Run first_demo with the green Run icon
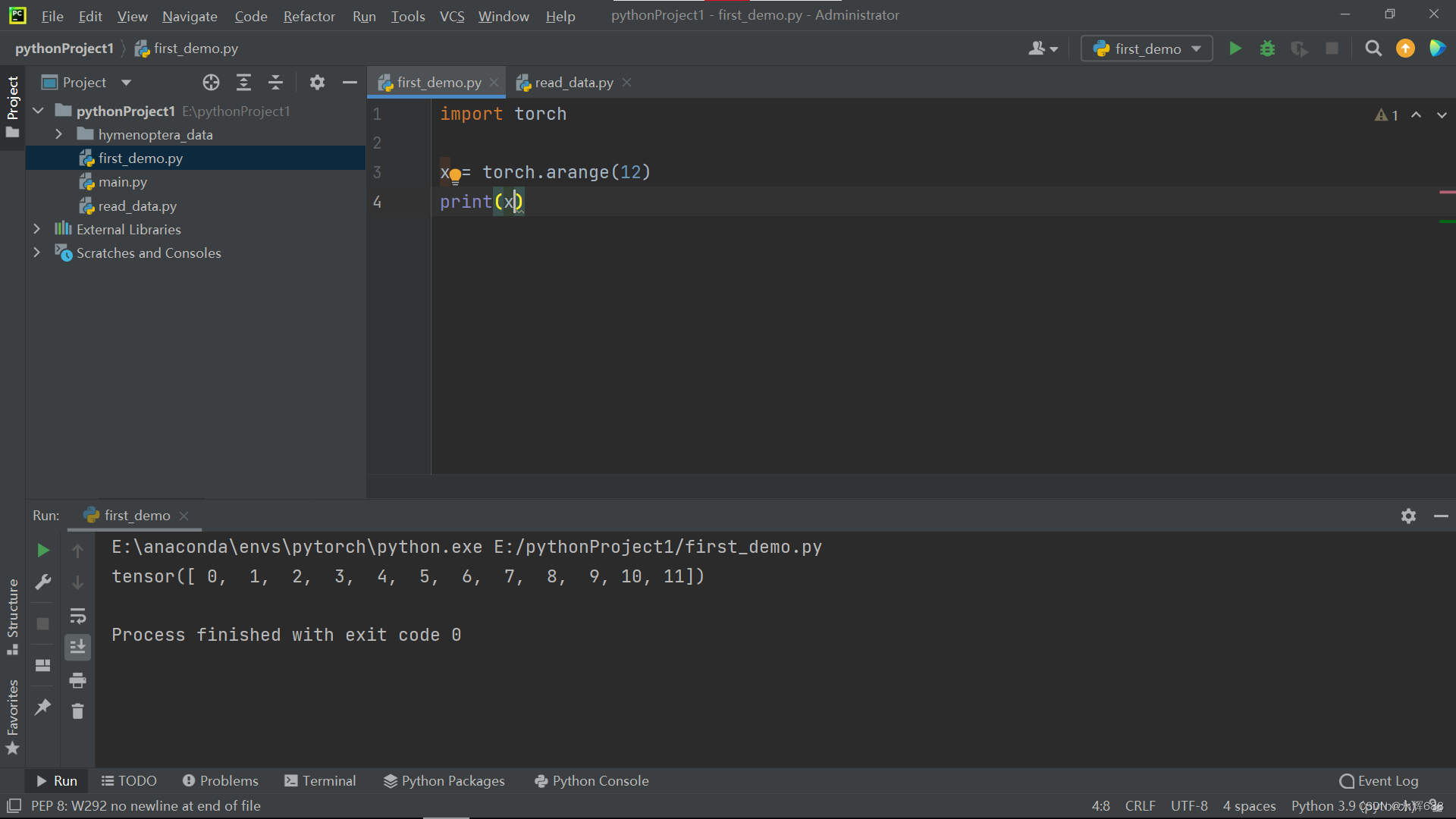Image resolution: width=1456 pixels, height=819 pixels. click(x=1235, y=49)
